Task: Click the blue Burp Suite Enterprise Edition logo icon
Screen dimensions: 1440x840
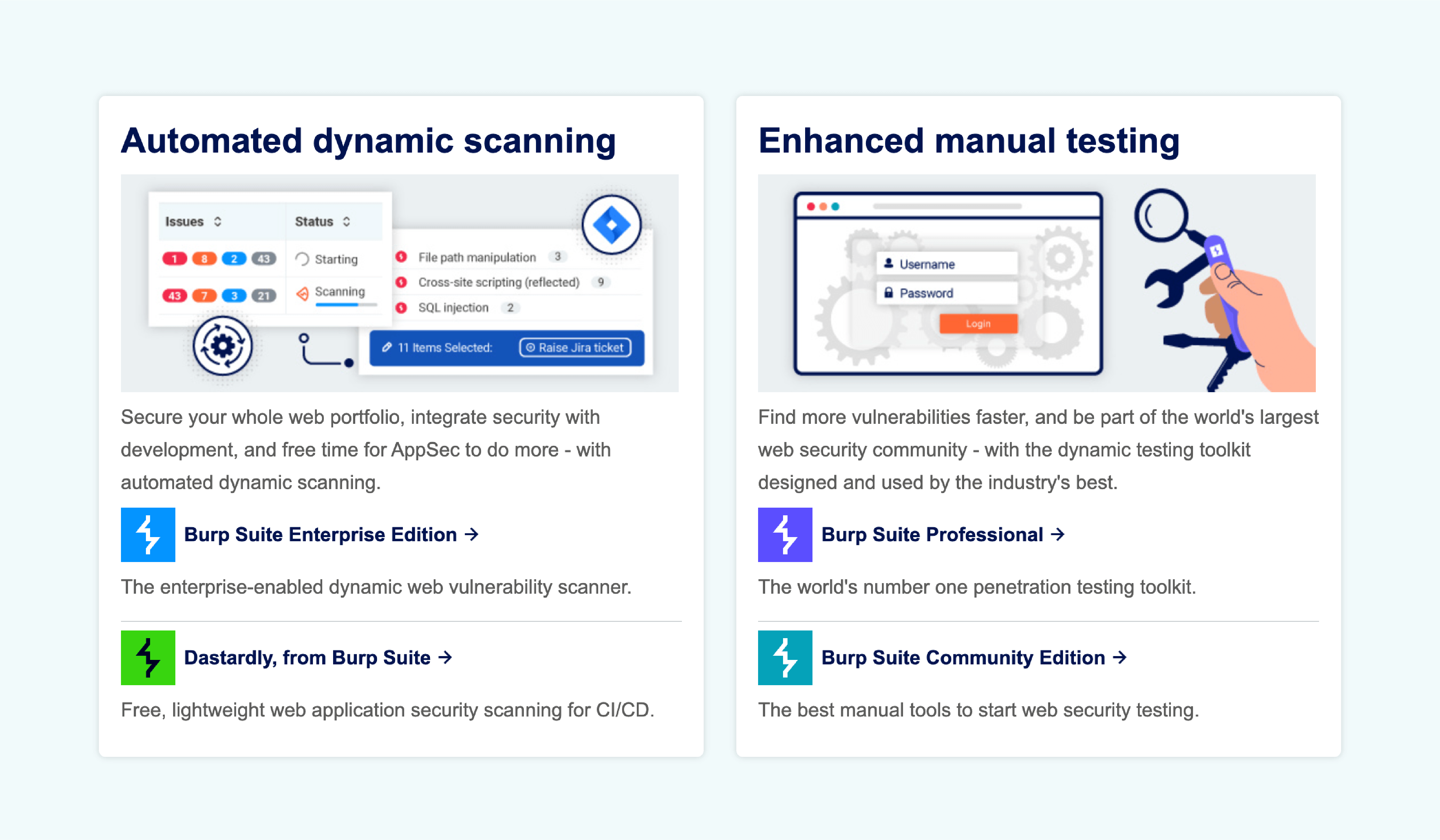Action: click(148, 535)
